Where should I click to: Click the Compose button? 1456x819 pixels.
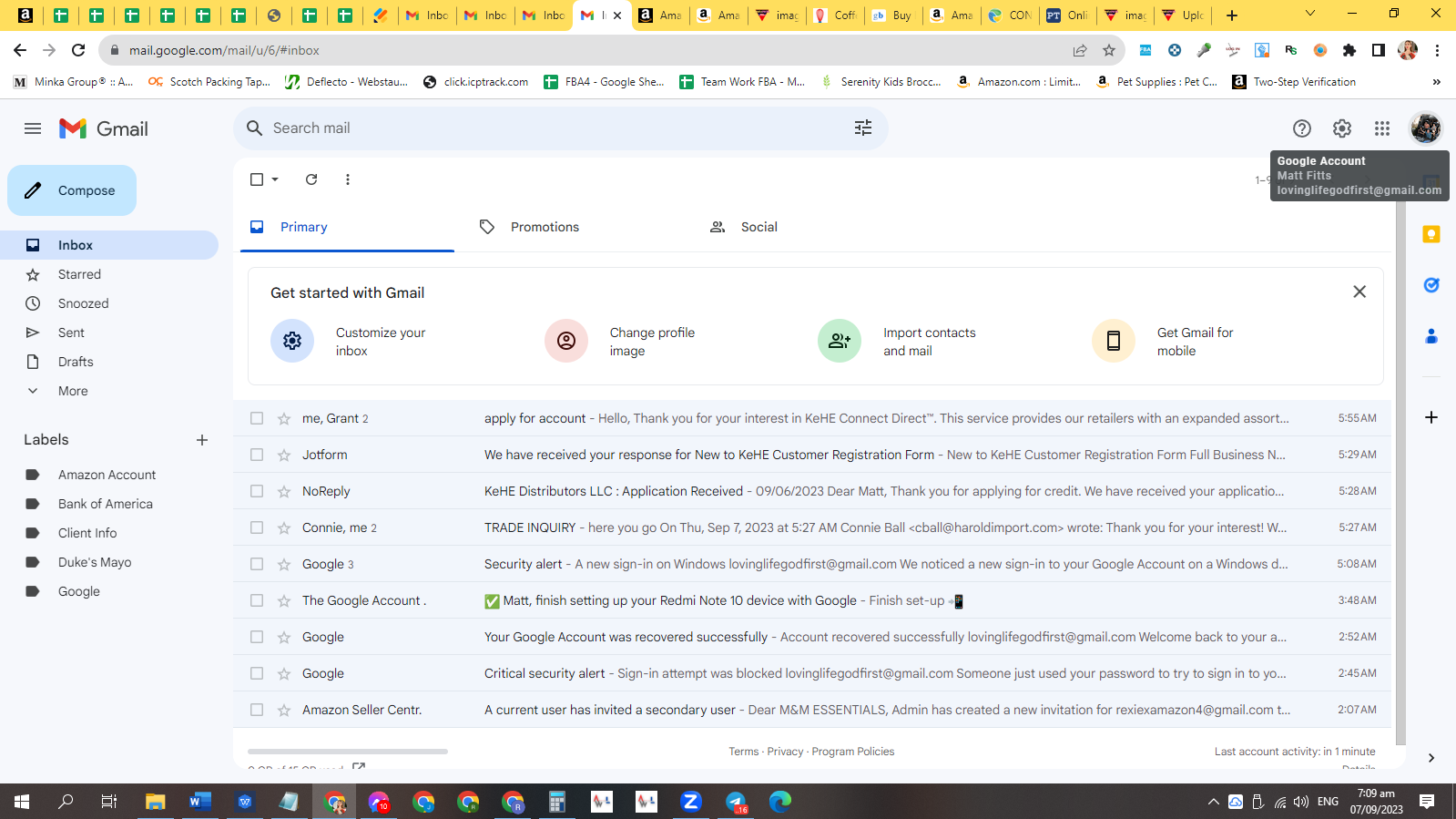pyautogui.click(x=72, y=190)
